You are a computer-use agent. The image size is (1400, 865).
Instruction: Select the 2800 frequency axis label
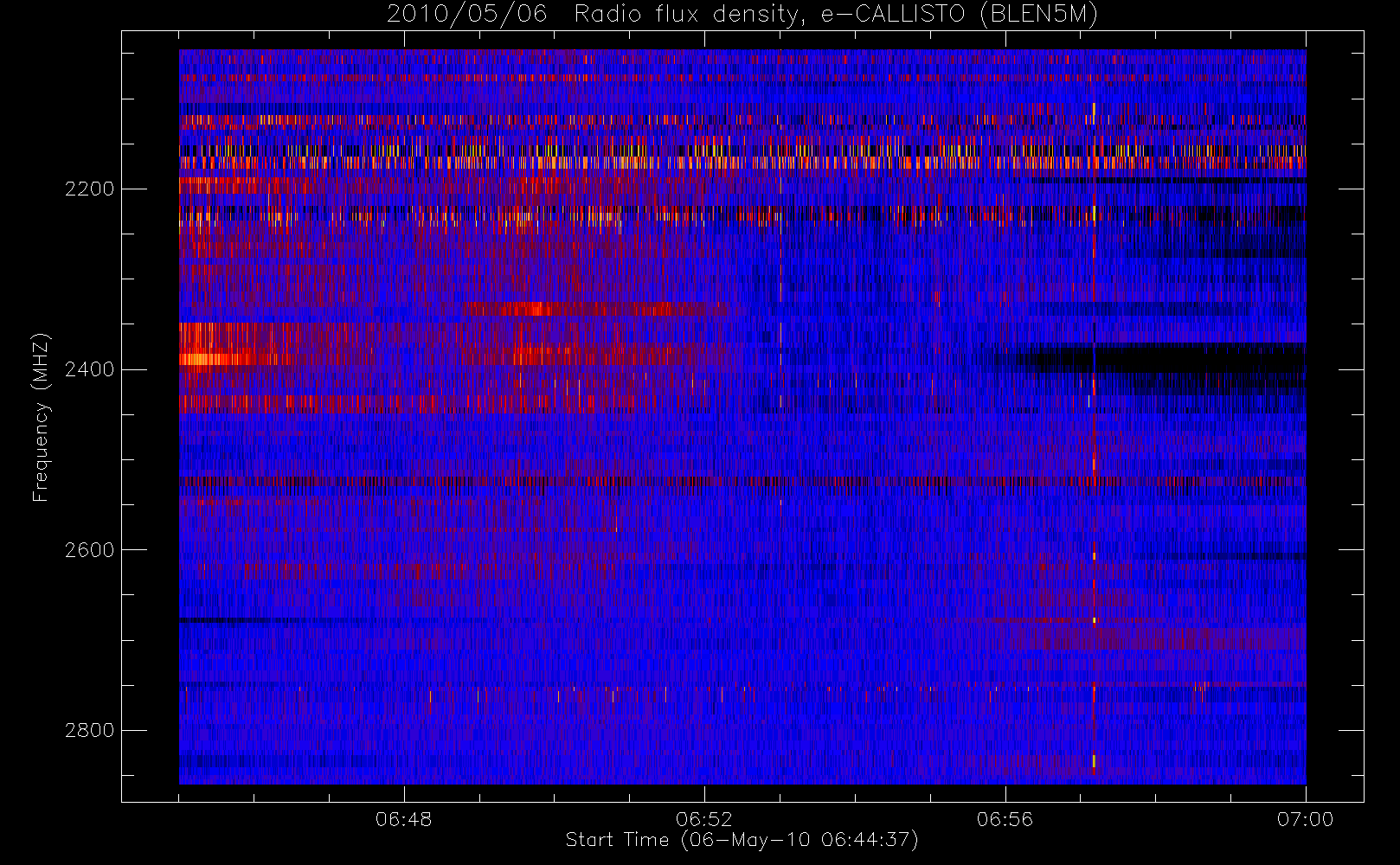[x=89, y=731]
